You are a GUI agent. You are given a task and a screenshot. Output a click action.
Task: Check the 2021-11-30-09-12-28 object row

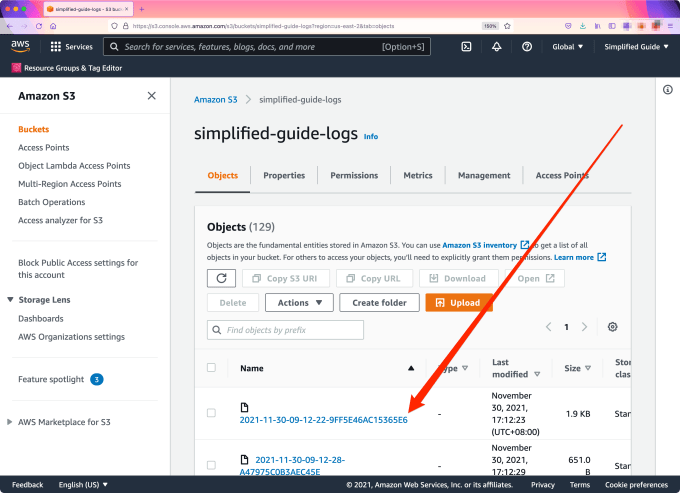(211, 465)
